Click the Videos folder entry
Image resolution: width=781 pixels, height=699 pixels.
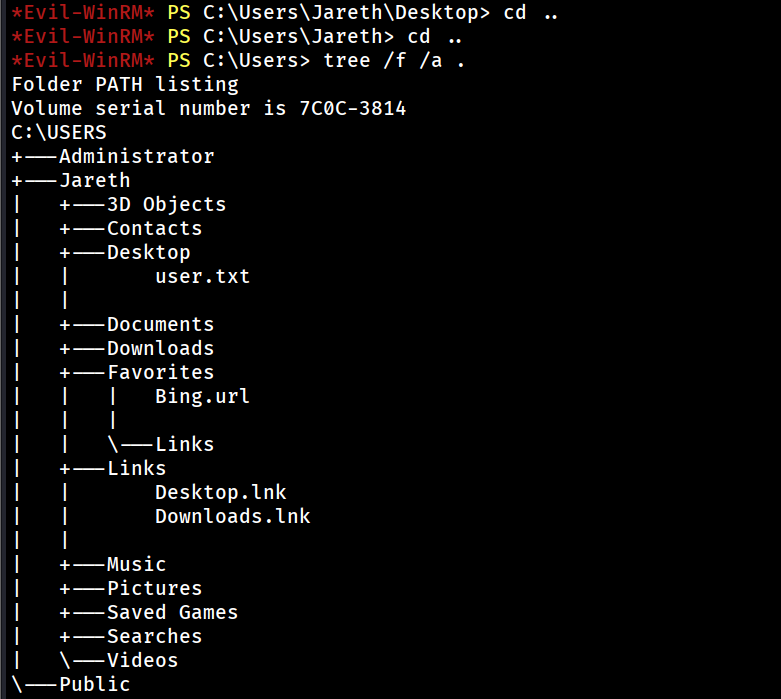[x=142, y=660]
